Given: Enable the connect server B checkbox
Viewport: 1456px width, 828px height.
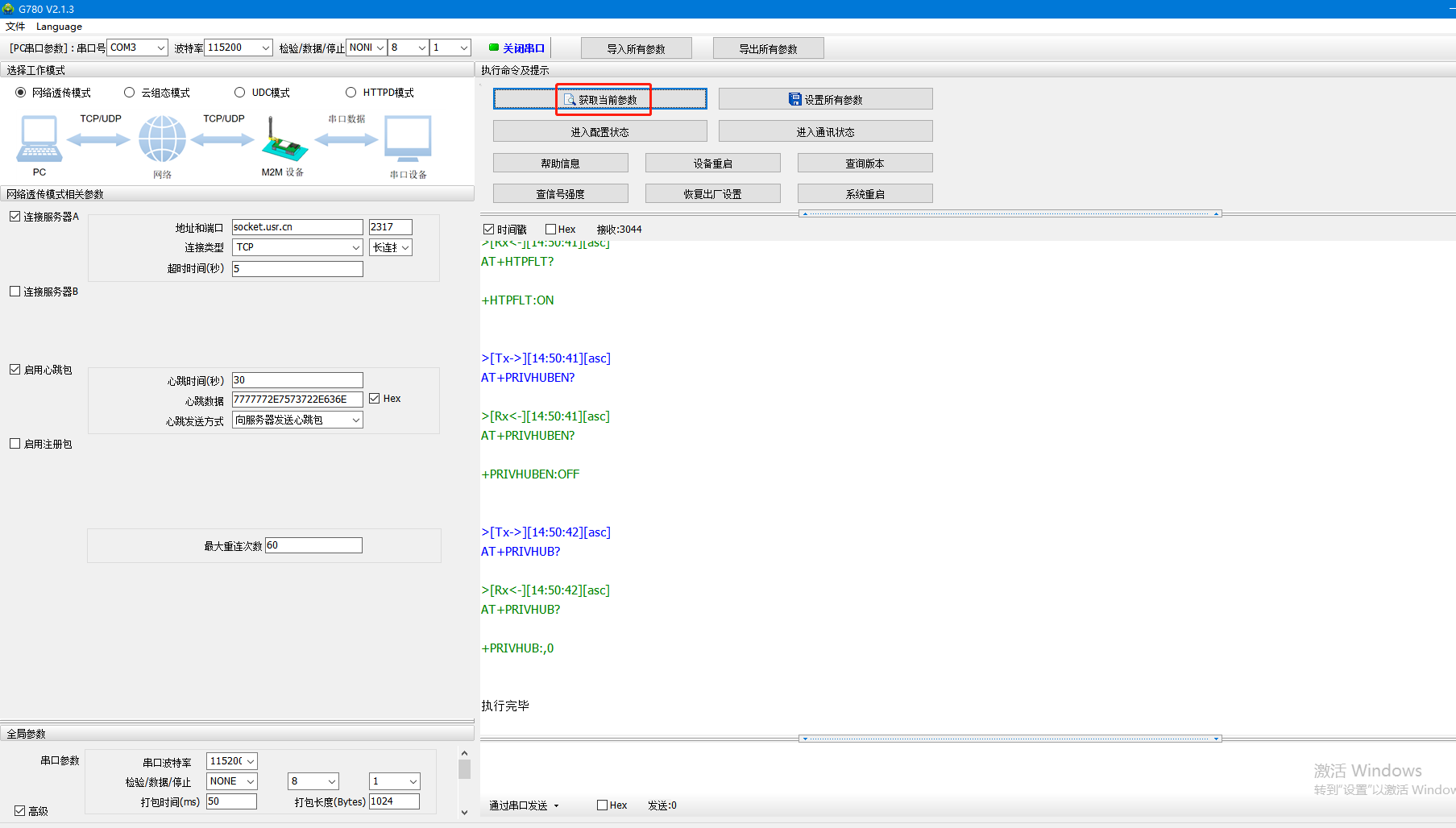Looking at the screenshot, I should tap(15, 292).
